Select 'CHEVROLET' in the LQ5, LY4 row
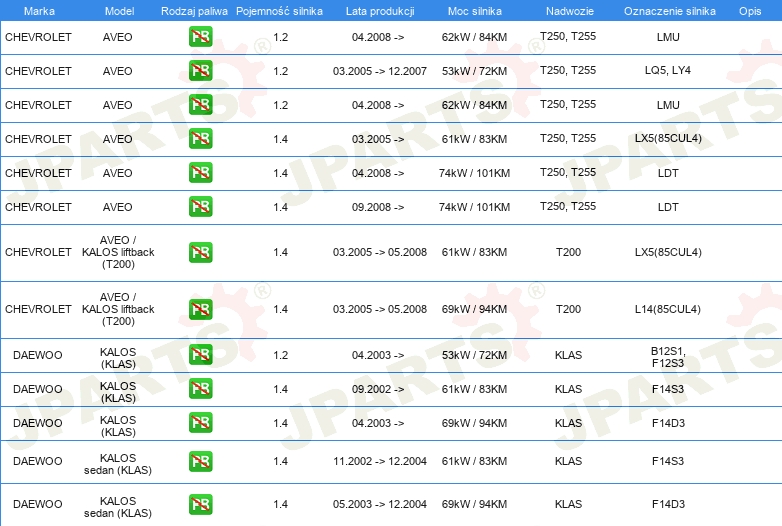This screenshot has height=526, width=782. 38,71
